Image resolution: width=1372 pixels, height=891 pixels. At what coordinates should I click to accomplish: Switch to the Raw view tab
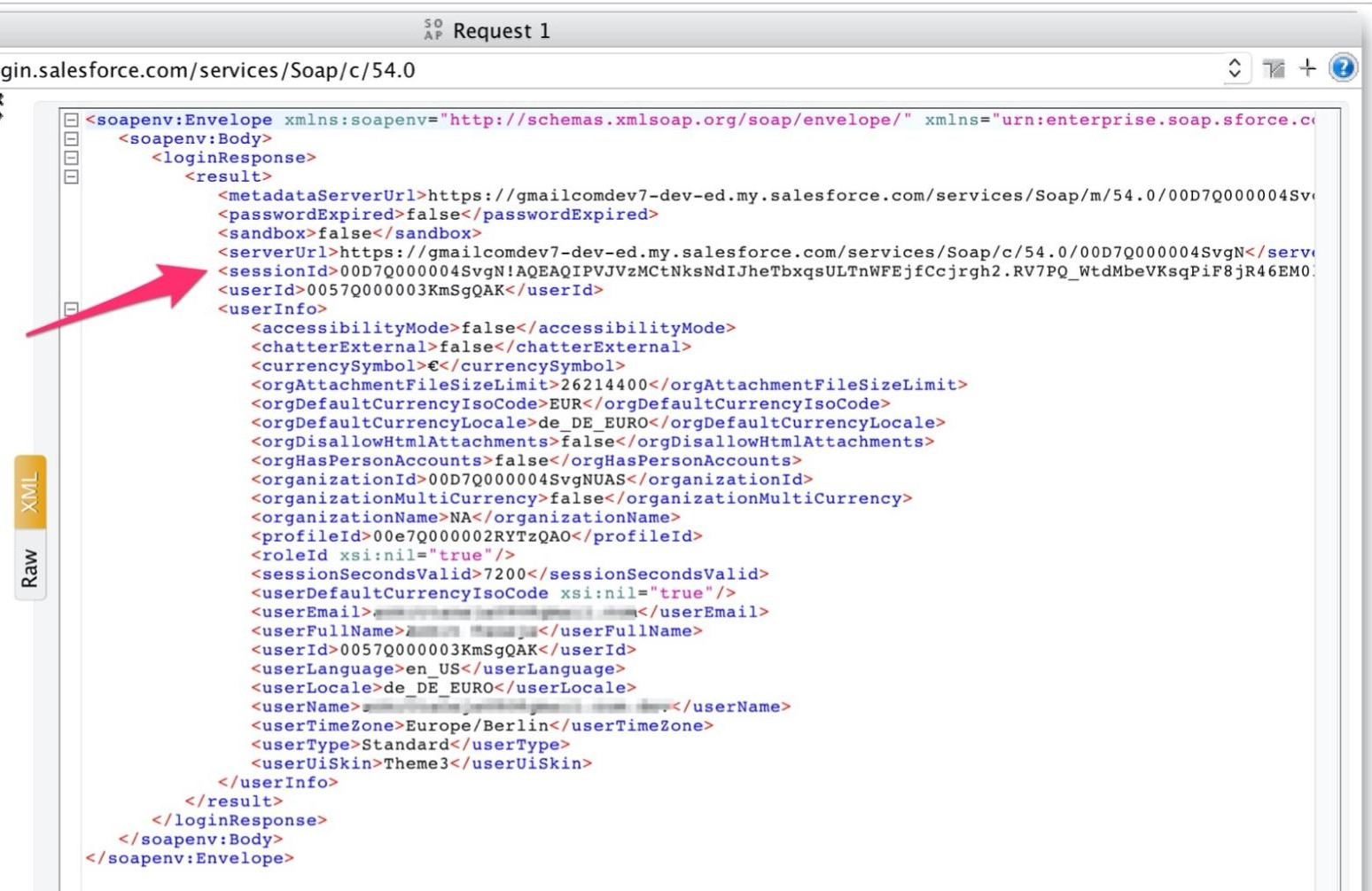coord(30,567)
